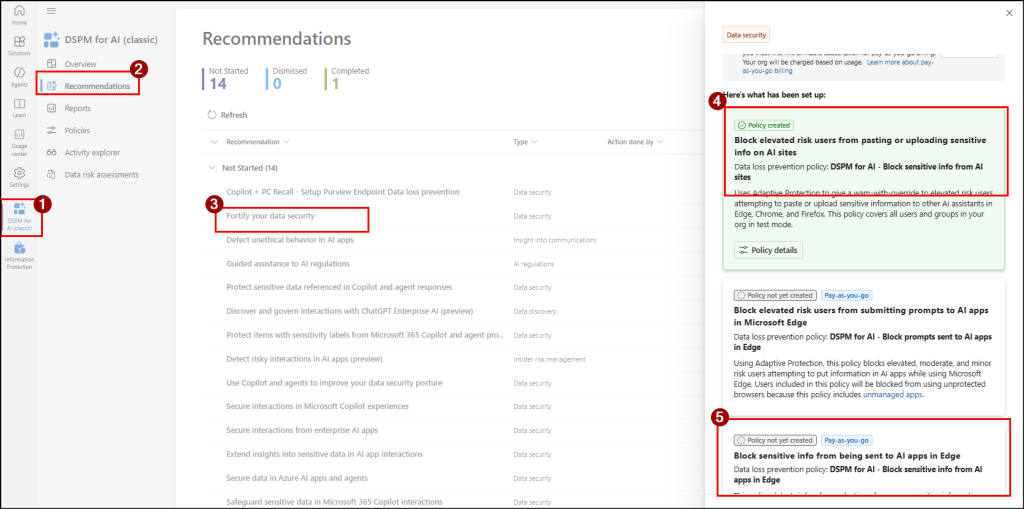Open the unmanaged apps link

click(x=893, y=395)
